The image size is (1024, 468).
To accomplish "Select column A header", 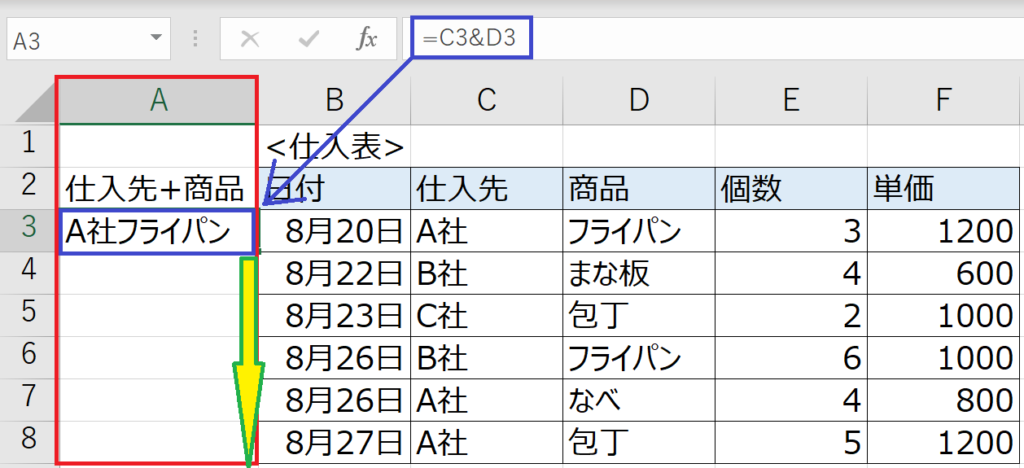I will [158, 100].
